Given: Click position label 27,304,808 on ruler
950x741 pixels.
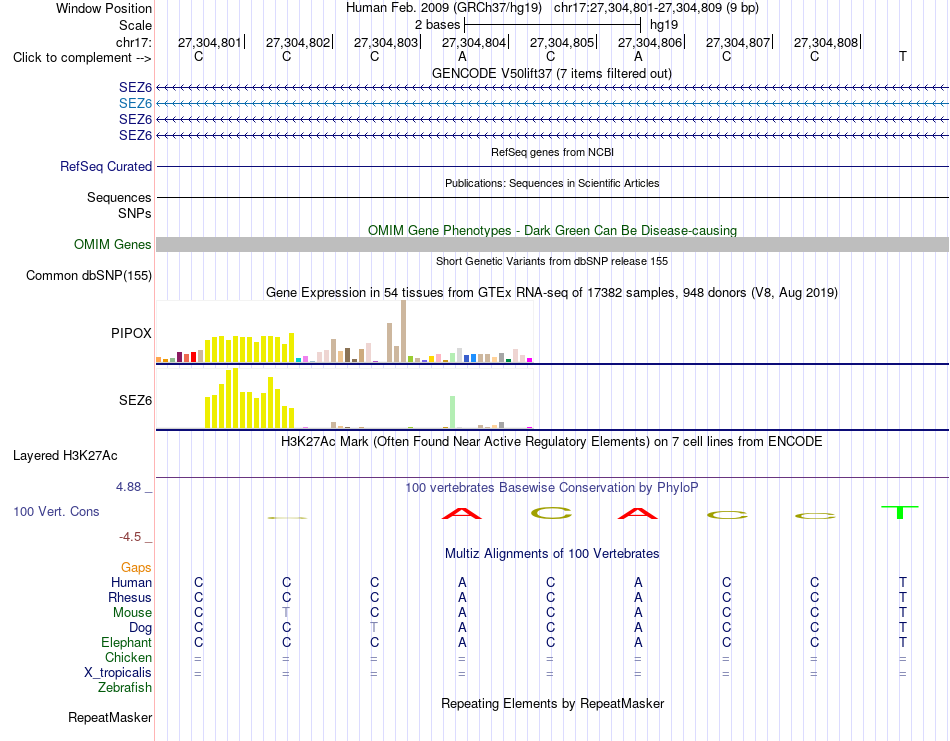Looking at the screenshot, I should coord(825,42).
